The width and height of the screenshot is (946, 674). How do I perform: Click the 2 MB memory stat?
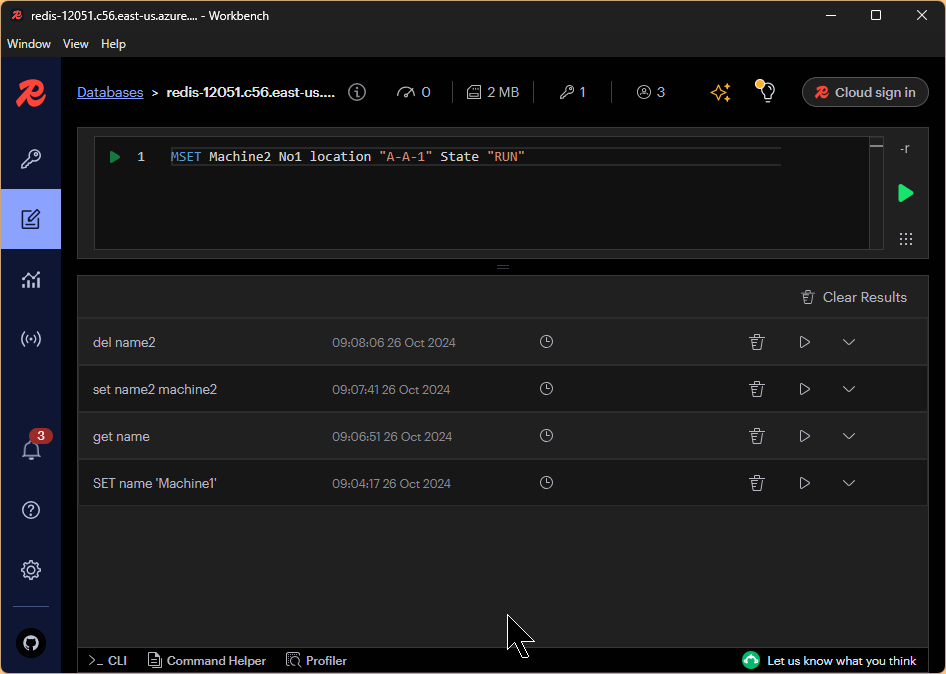[493, 92]
